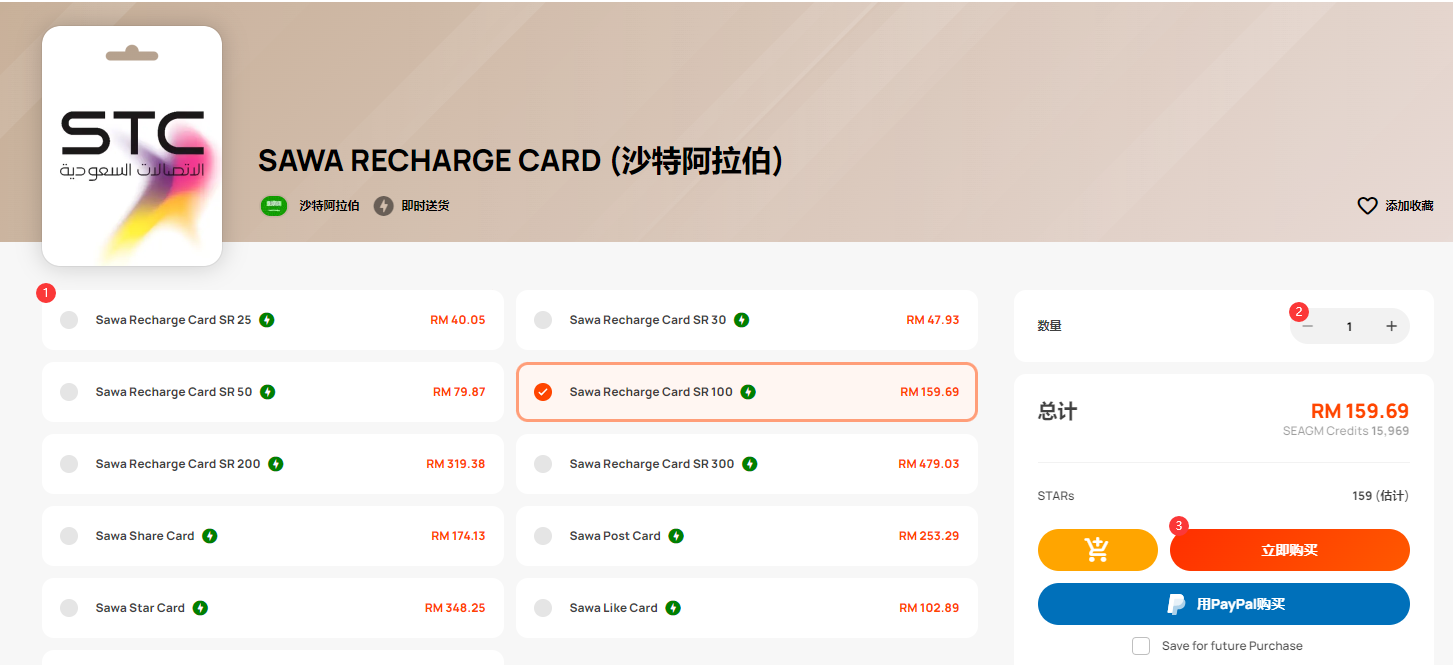Choose Sawa Recharge Card SR 200 option
Image resolution: width=1453 pixels, height=665 pixels.
click(x=273, y=464)
